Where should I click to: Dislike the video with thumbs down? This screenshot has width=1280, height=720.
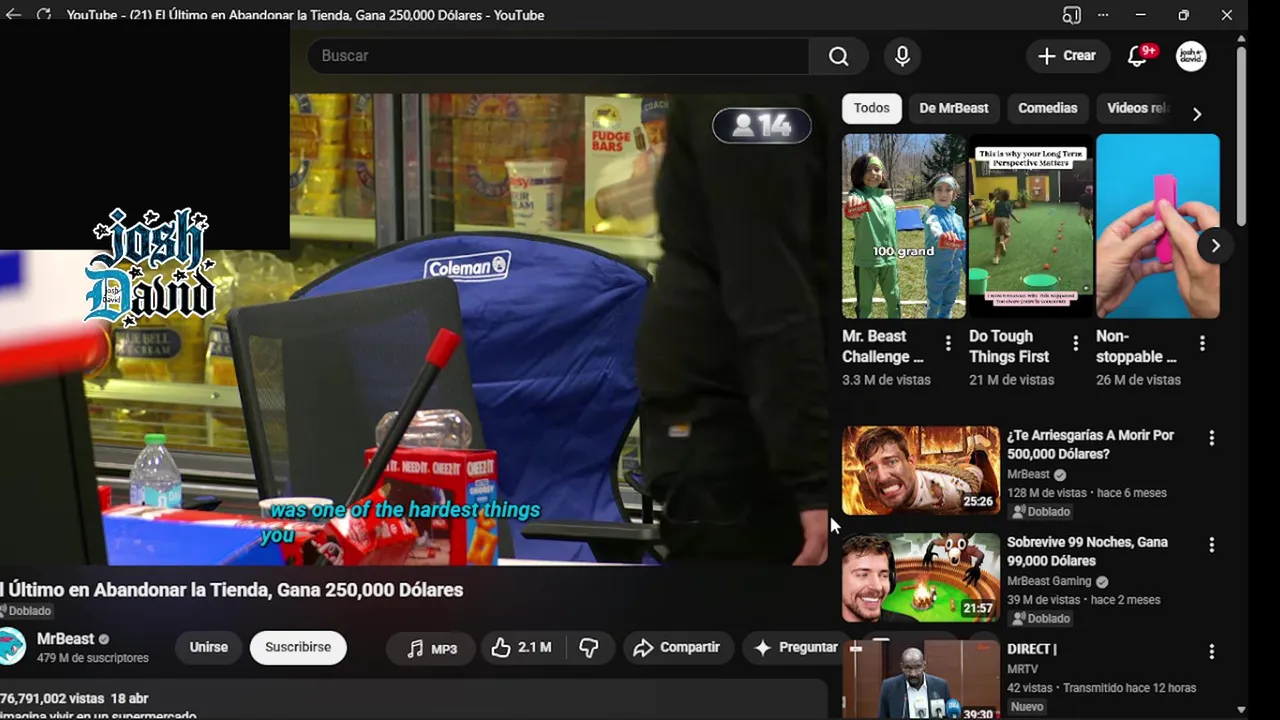589,648
